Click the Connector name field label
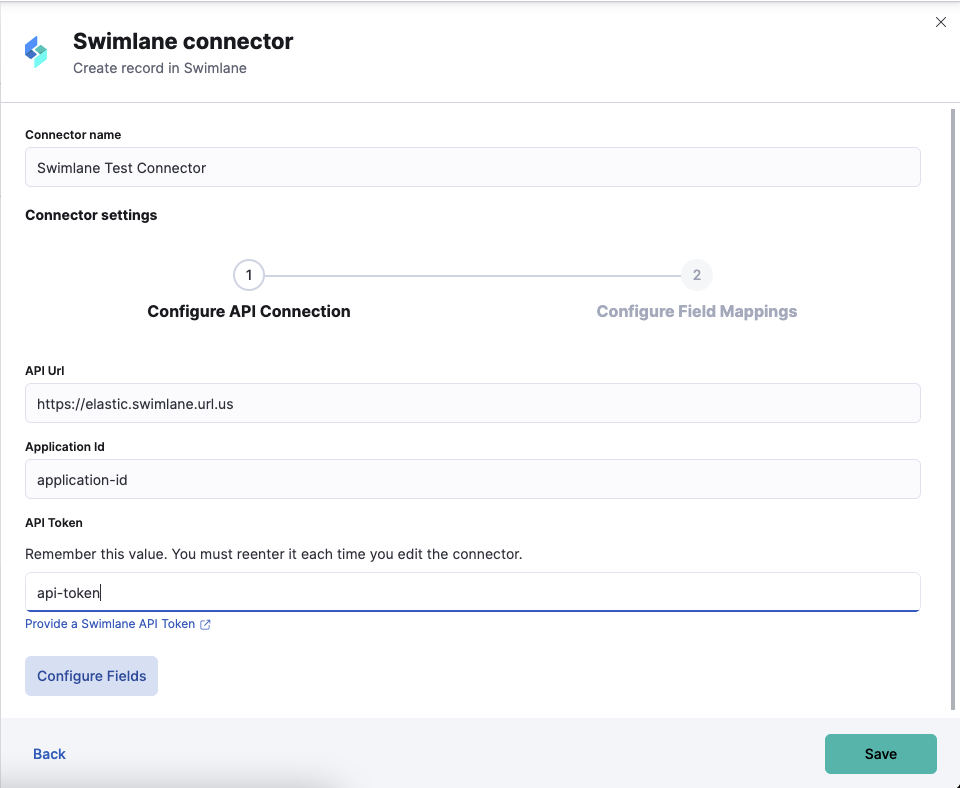Viewport: 960px width, 788px height. [73, 135]
